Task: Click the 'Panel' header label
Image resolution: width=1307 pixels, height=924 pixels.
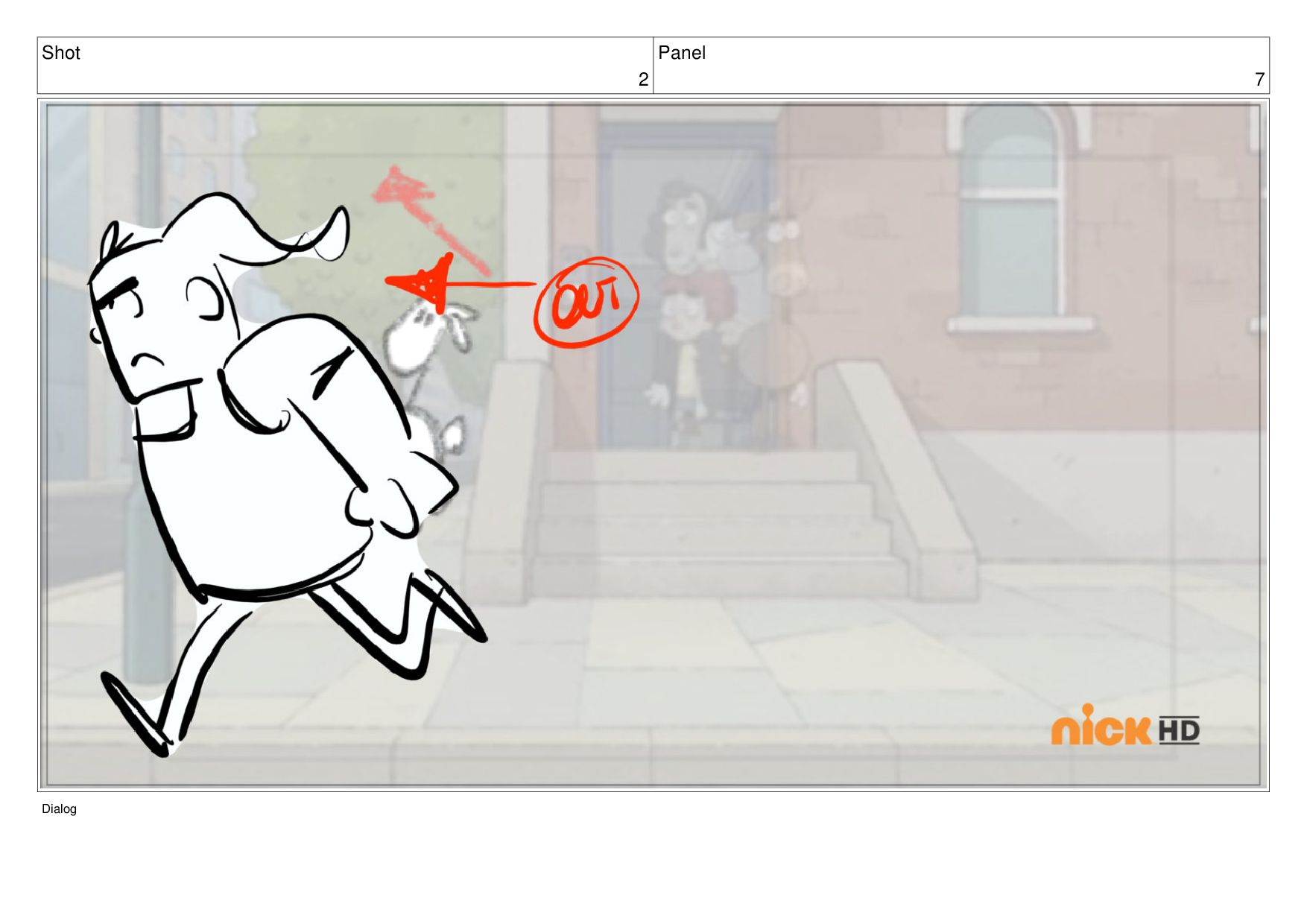Action: click(x=681, y=53)
